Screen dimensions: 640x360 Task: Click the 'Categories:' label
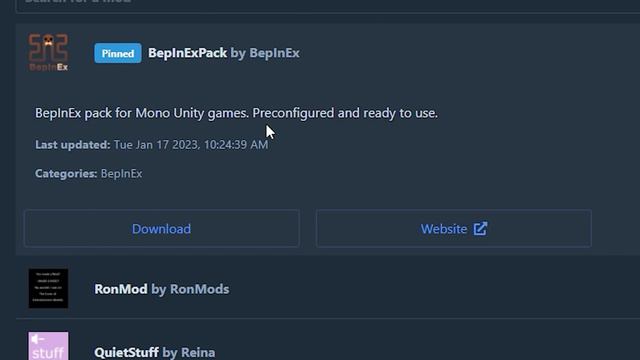pyautogui.click(x=66, y=173)
